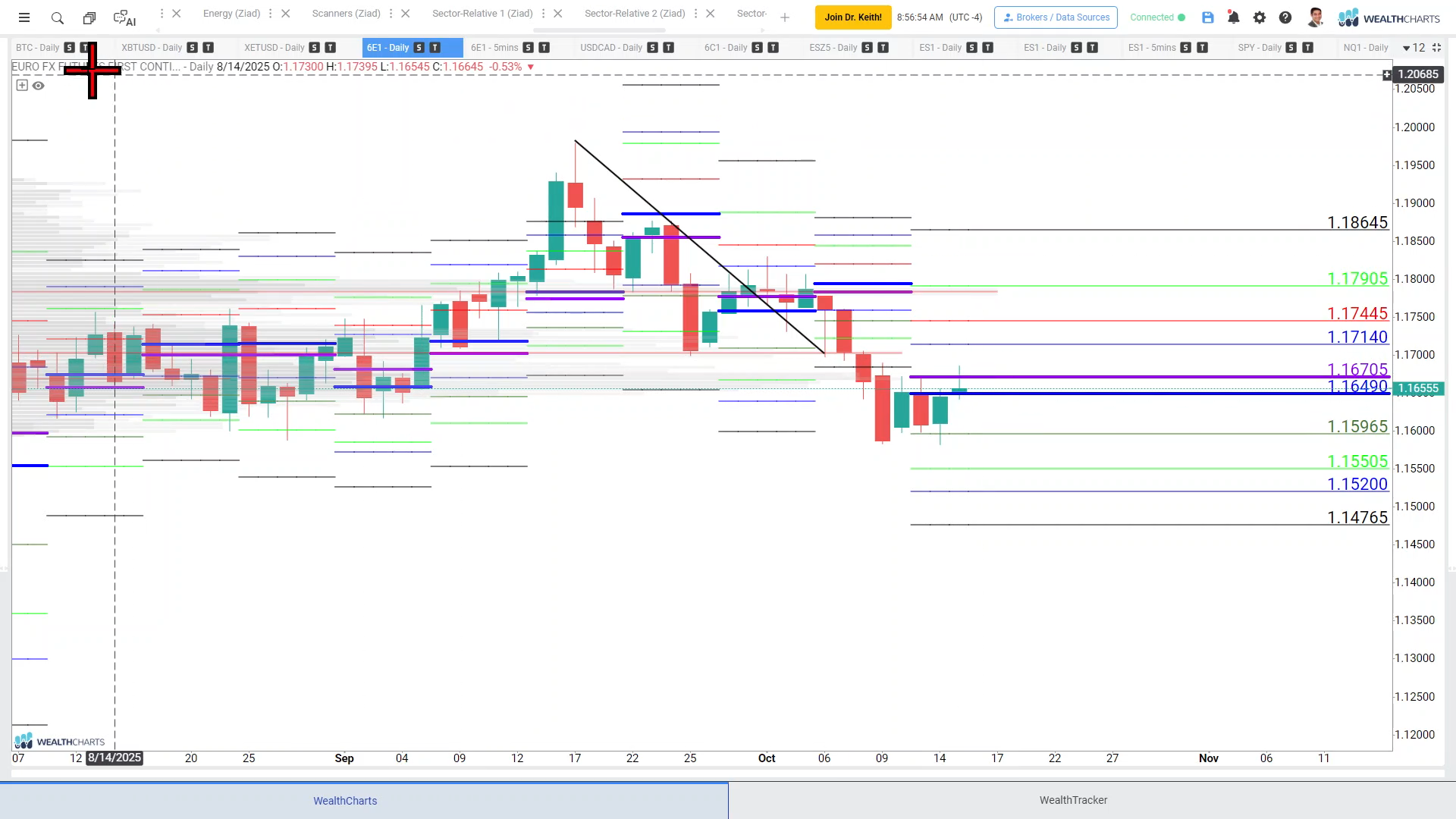Open the AI chat assistant icon

coord(124,17)
